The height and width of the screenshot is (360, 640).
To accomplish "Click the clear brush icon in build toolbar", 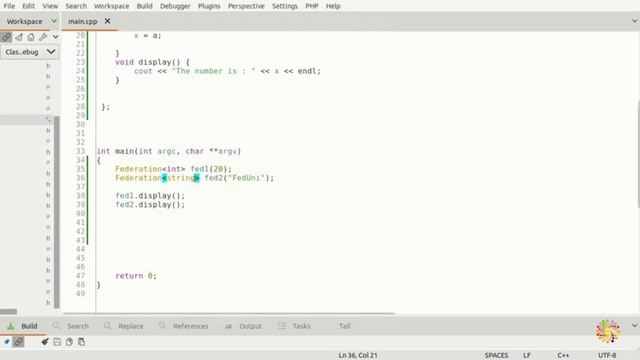I will coord(45,342).
